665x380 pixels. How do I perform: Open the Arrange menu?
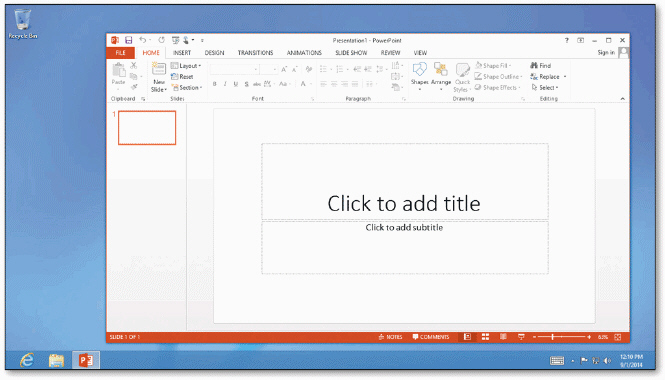(441, 76)
